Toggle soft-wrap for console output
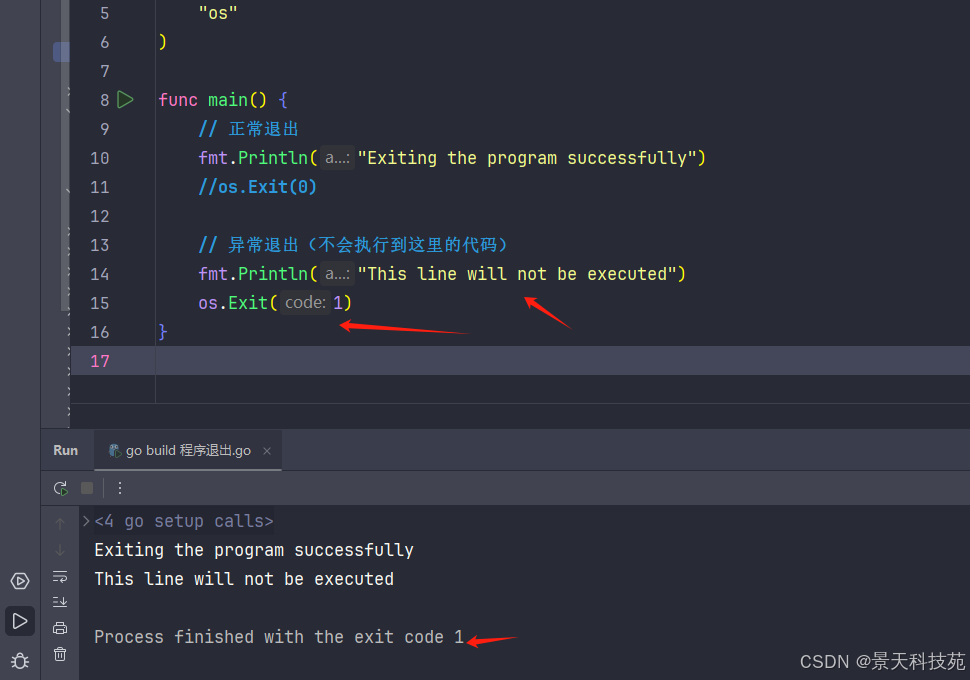The height and width of the screenshot is (680, 970). [x=60, y=576]
